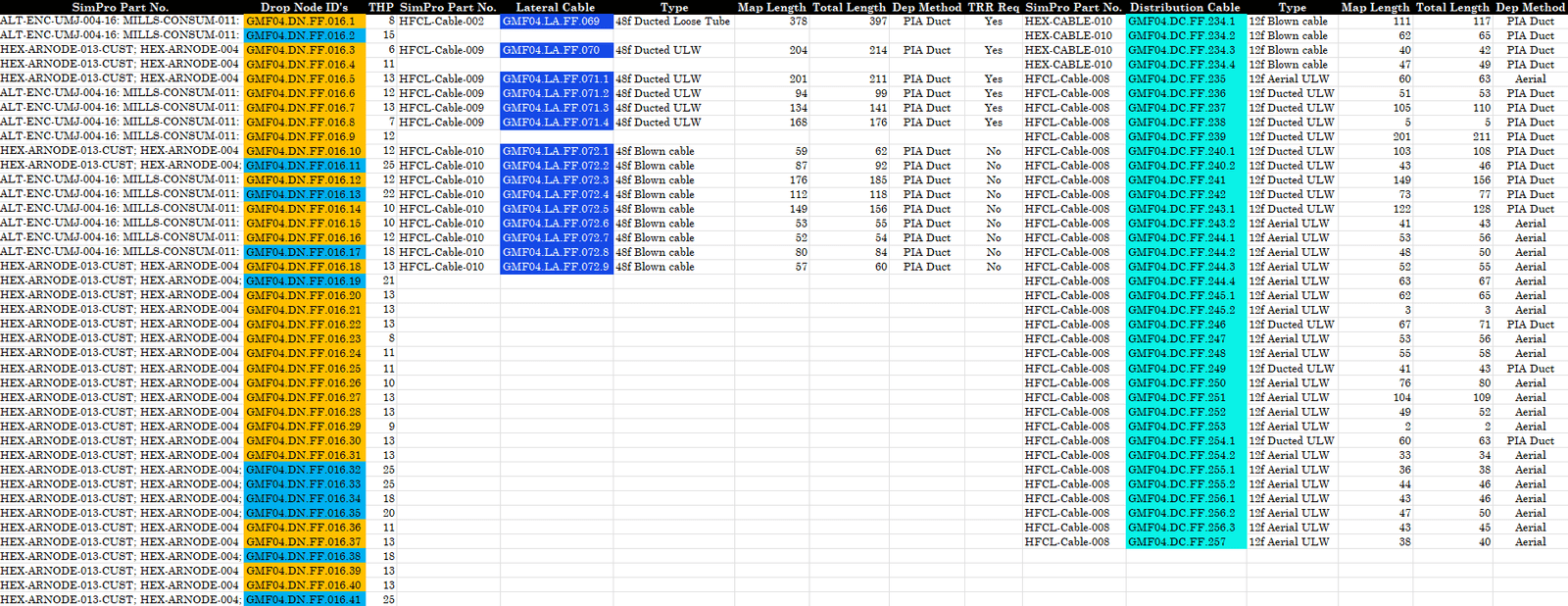
Task: Select the 12f Ducted ULW type in GMF04.DC.FF.239 row
Action: 1292,136
